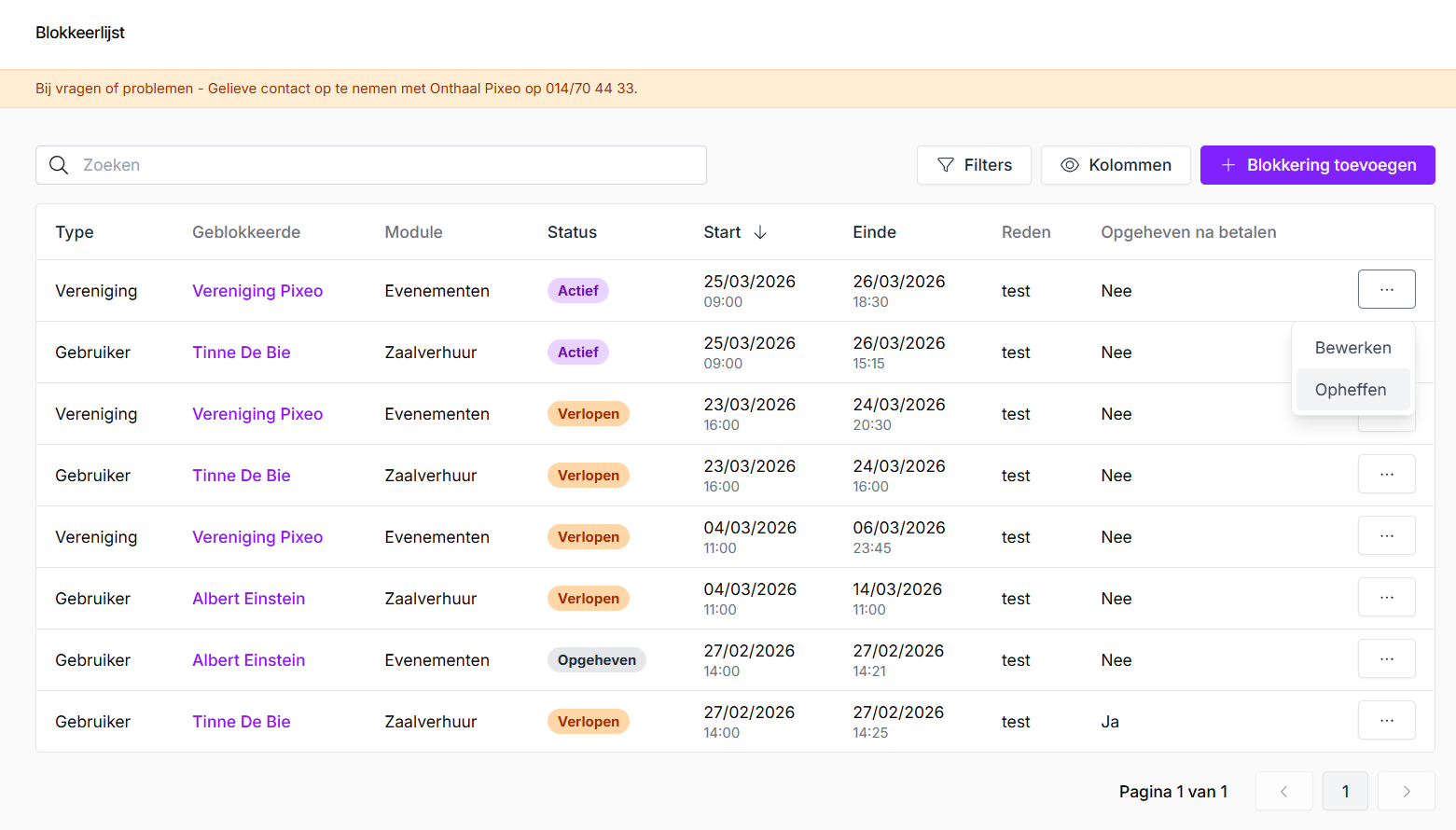Choose Opheffen in the row menu

tap(1351, 390)
